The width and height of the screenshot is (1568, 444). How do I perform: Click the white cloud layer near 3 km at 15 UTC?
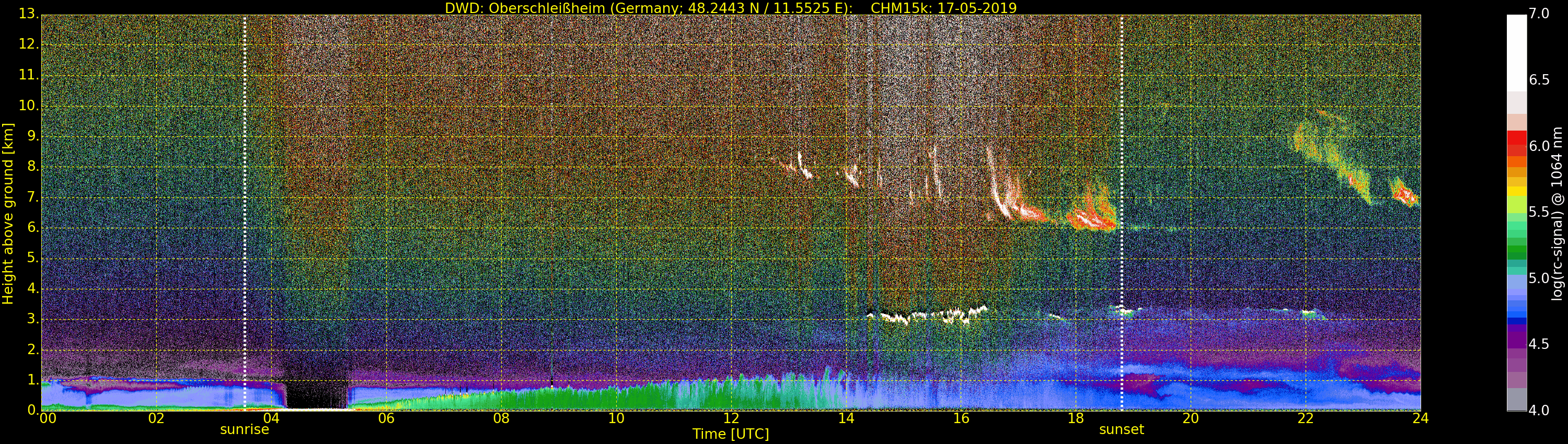coord(925,316)
